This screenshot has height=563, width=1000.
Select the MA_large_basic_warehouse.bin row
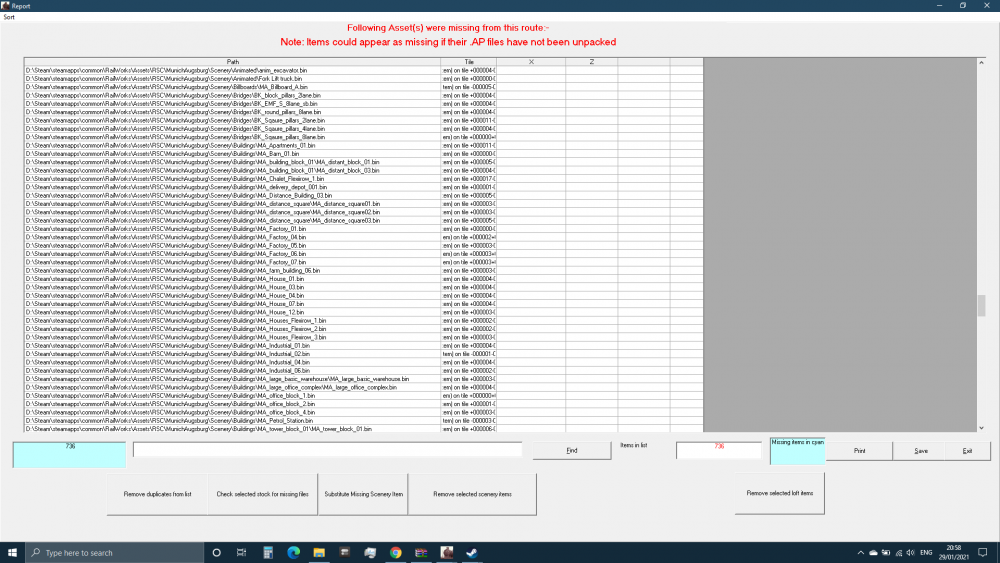tap(364, 379)
